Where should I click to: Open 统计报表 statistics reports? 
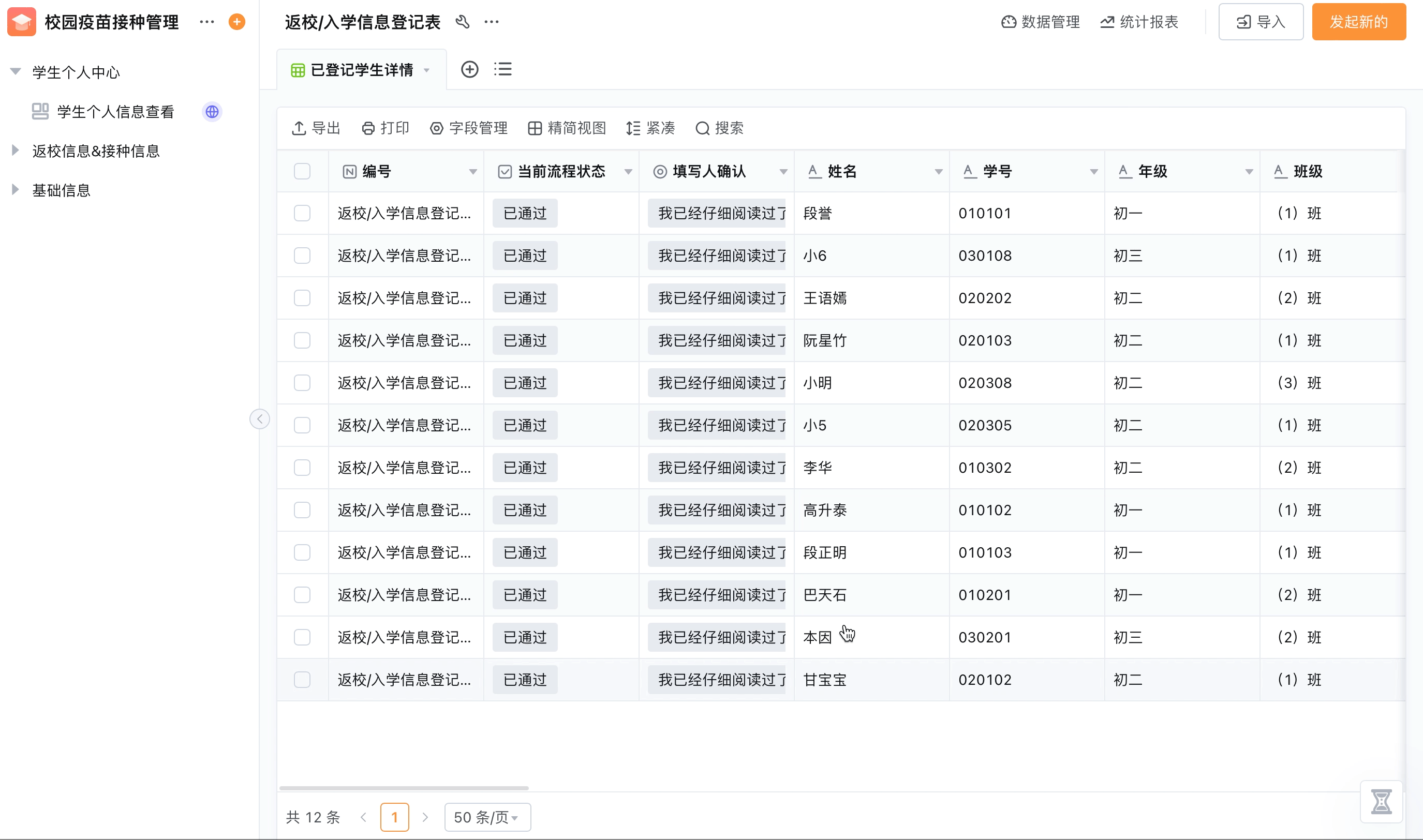[1139, 22]
